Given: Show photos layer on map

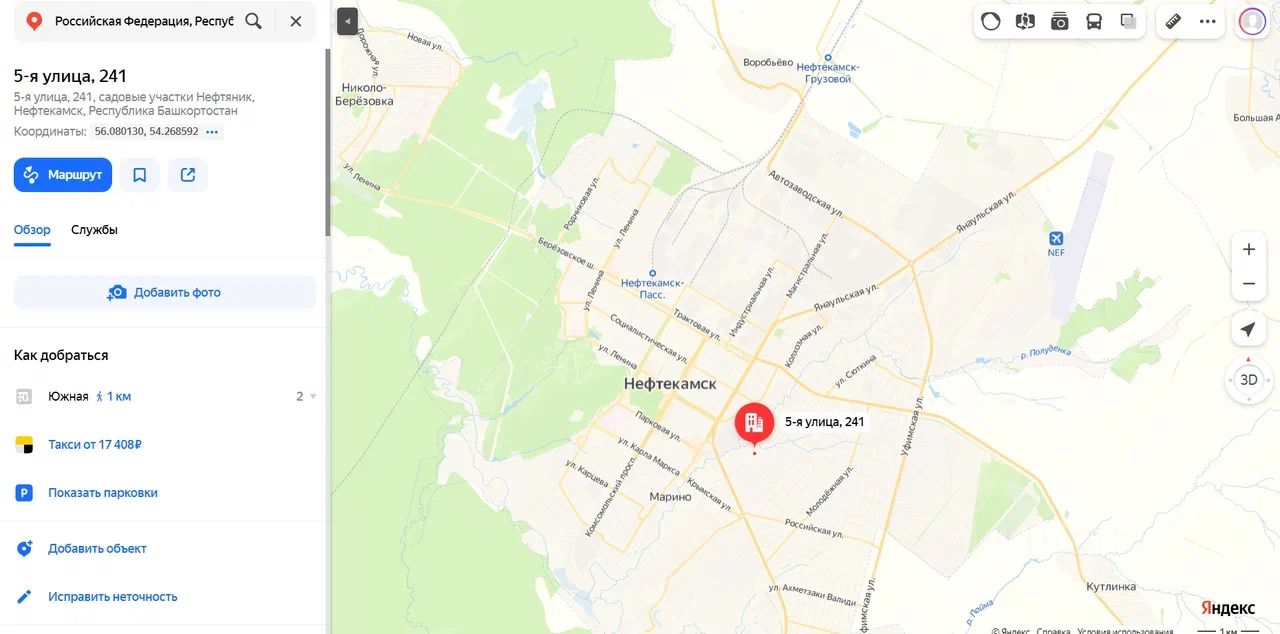Looking at the screenshot, I should click(x=1060, y=21).
